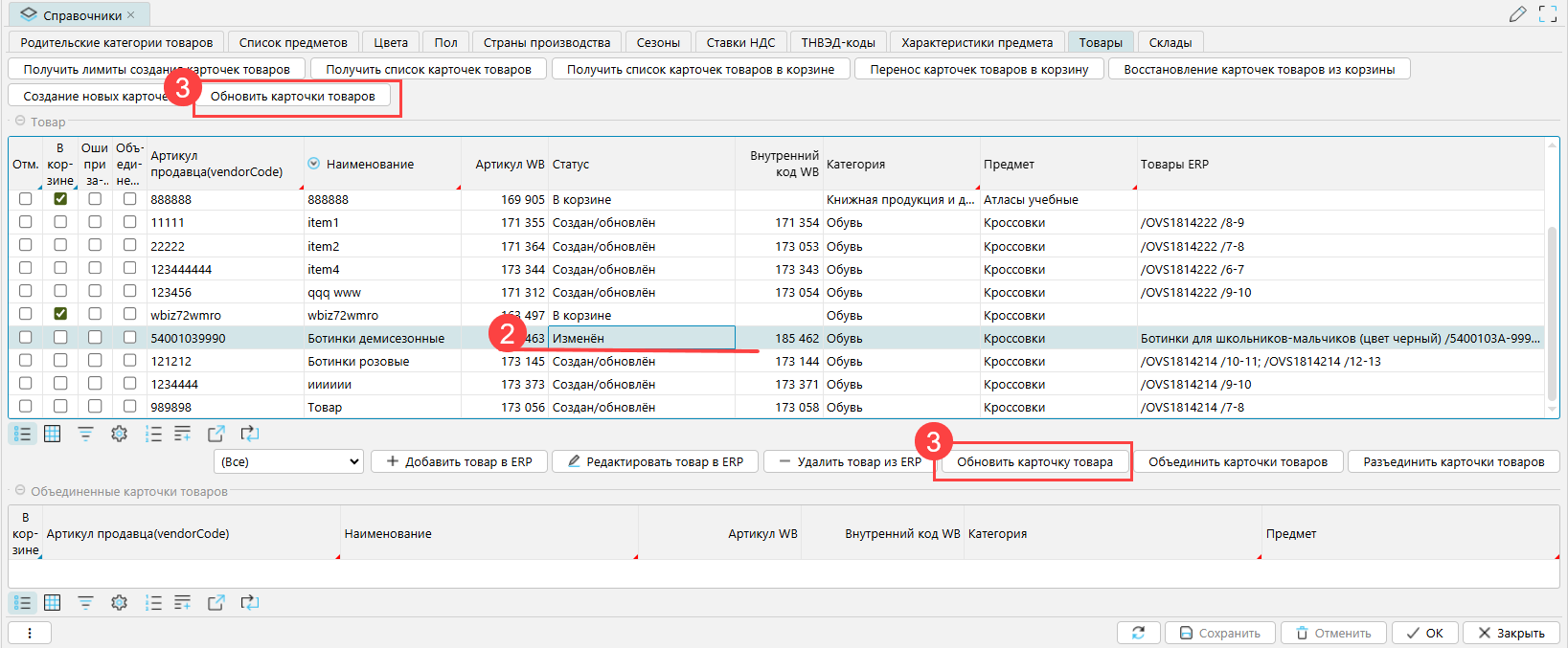This screenshot has width=1568, height=648.
Task: Switch to the 'Склады' tab
Action: 1170,42
